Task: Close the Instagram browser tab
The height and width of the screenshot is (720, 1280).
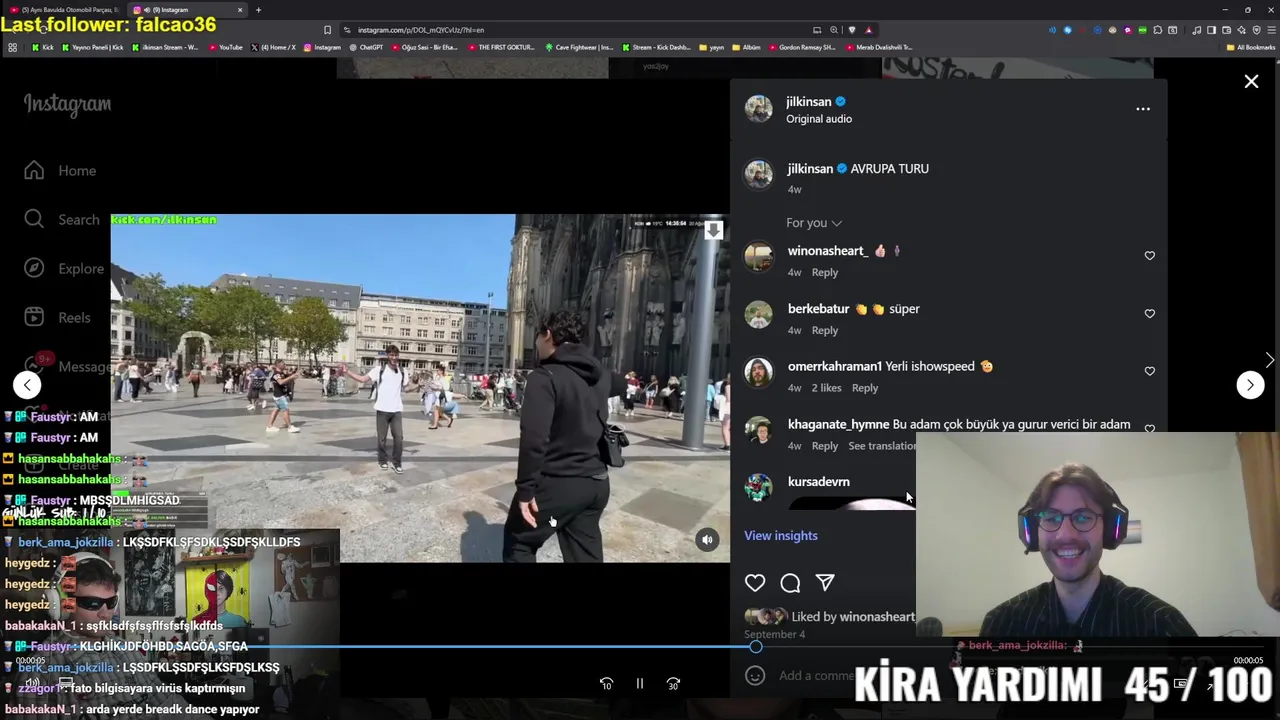Action: (240, 10)
